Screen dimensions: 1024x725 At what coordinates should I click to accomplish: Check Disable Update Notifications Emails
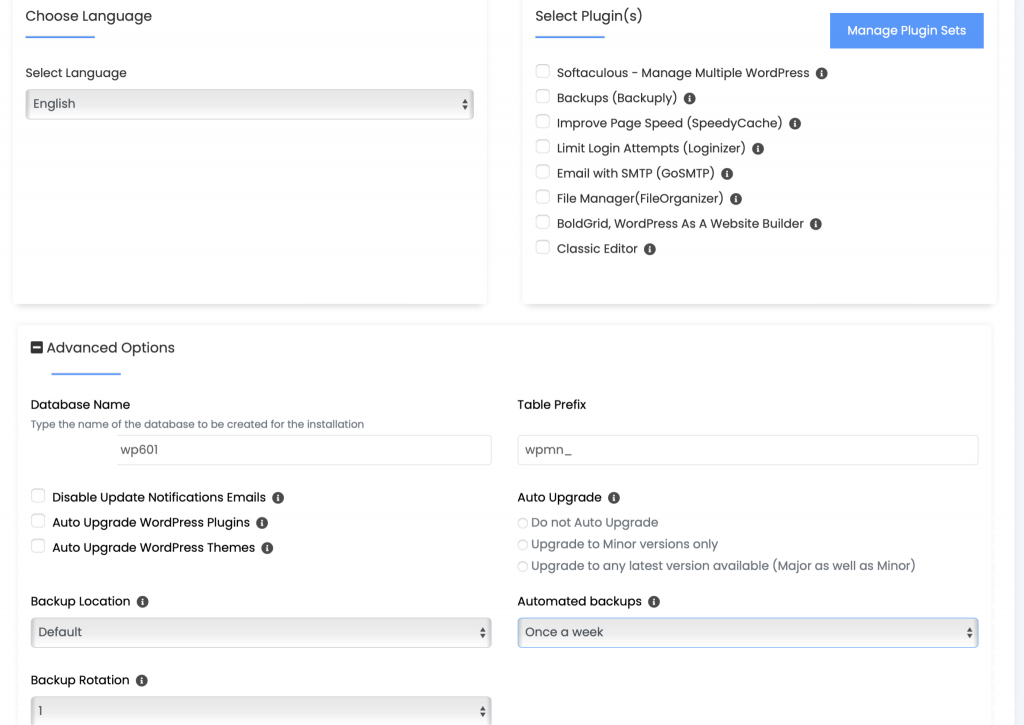[38, 496]
